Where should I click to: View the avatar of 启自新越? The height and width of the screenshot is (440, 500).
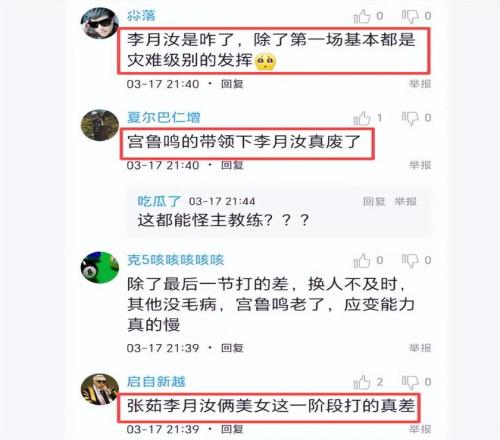click(100, 389)
